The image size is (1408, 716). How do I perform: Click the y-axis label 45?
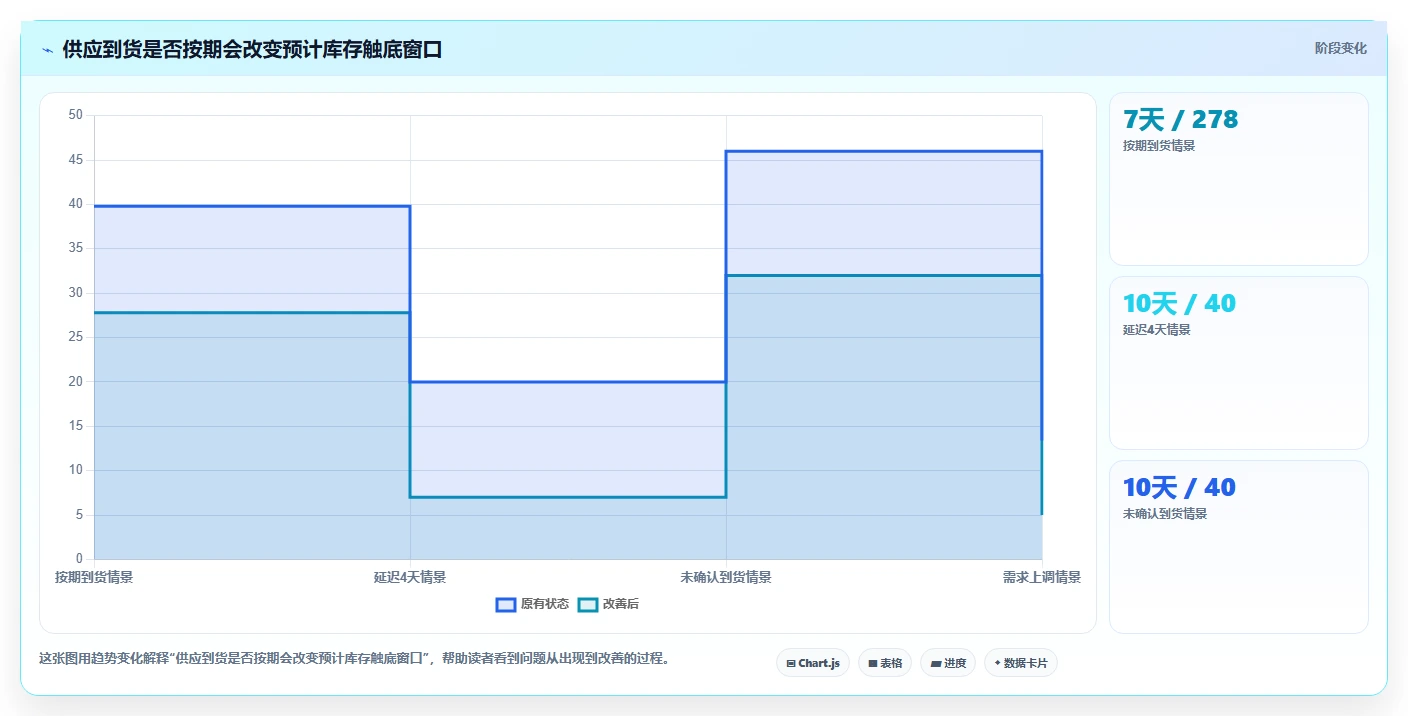(76, 160)
